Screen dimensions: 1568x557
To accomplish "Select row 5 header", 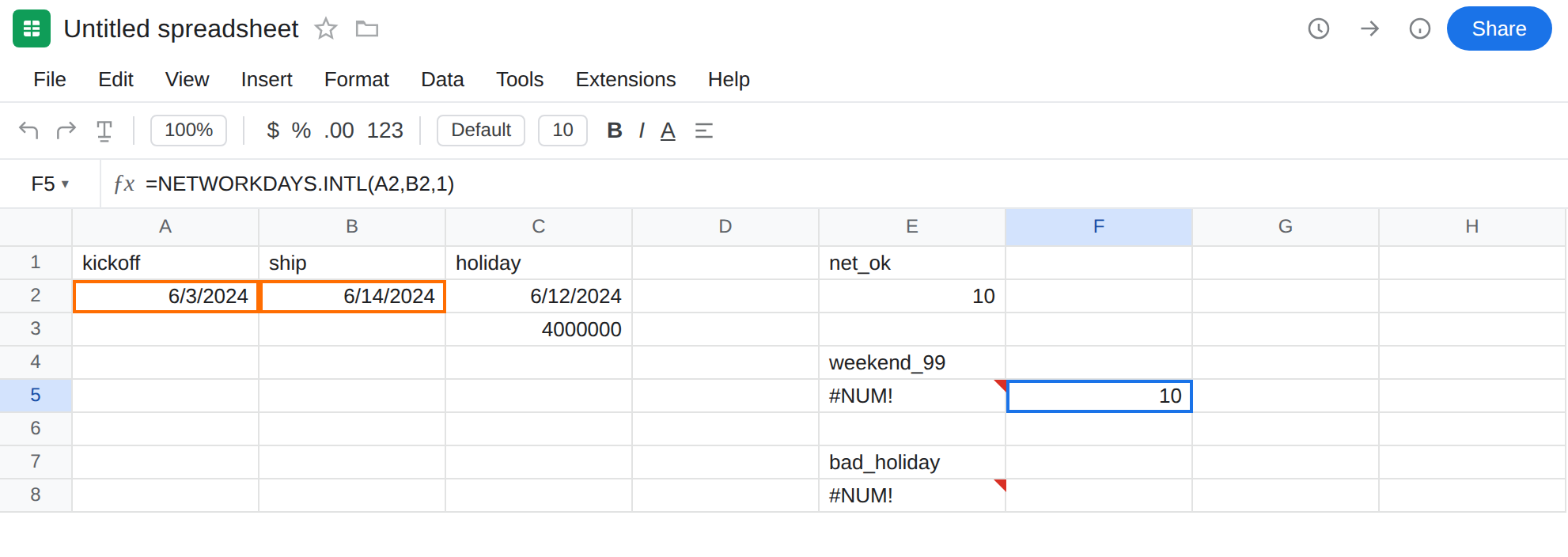I will 36,395.
